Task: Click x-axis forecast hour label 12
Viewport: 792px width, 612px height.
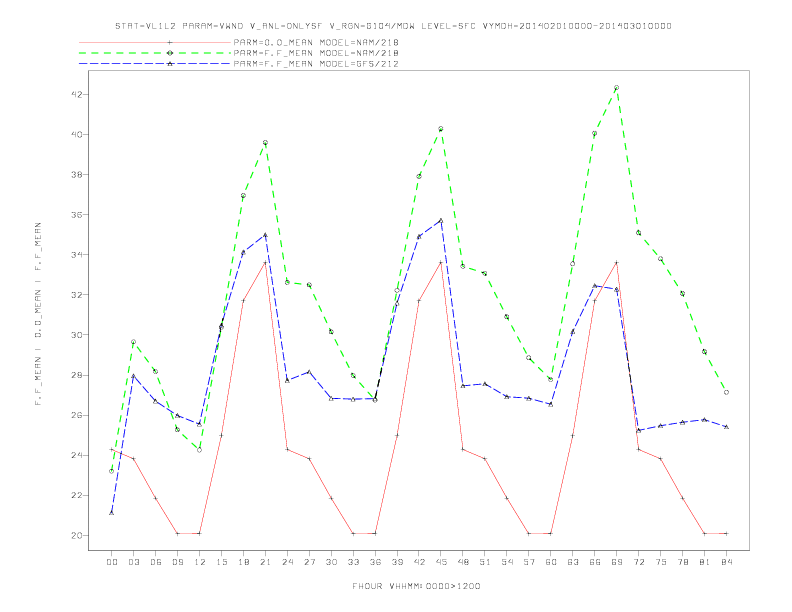Action: click(x=200, y=562)
